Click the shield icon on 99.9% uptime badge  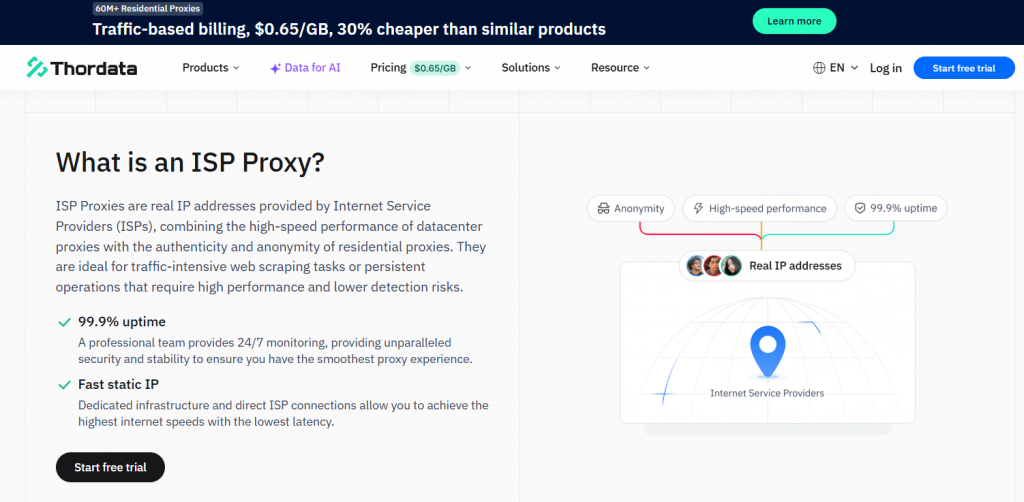[859, 209]
